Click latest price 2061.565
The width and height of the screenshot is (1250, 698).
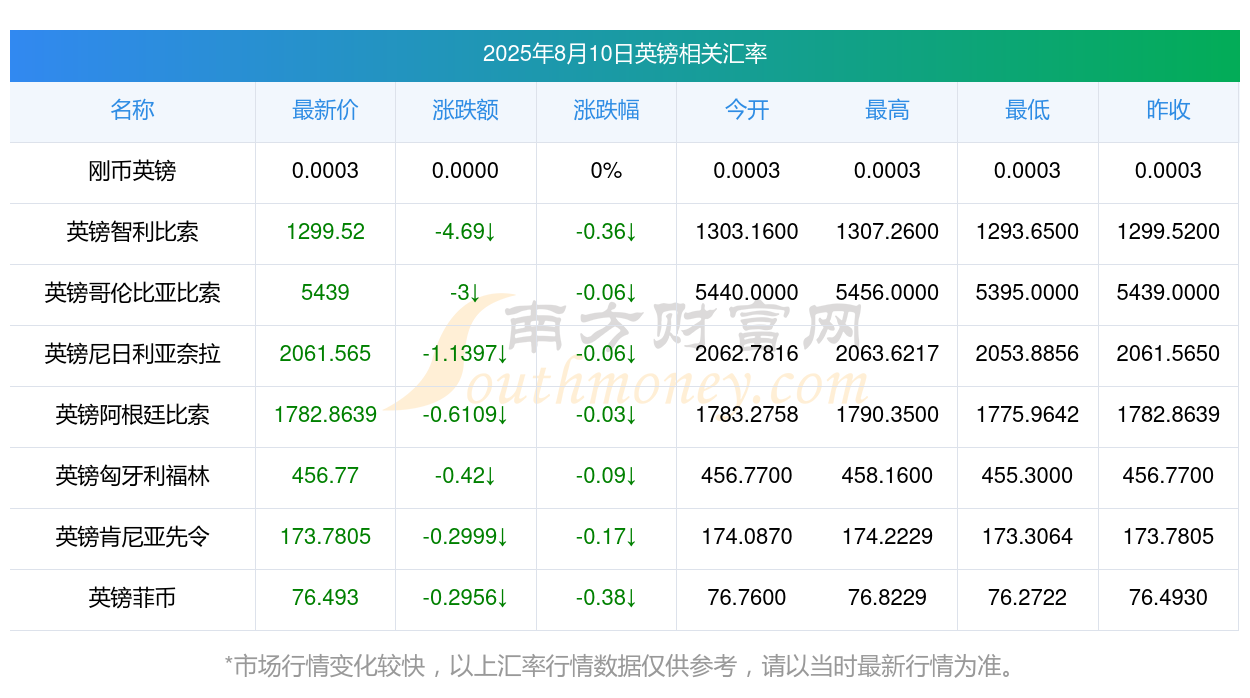pos(325,354)
